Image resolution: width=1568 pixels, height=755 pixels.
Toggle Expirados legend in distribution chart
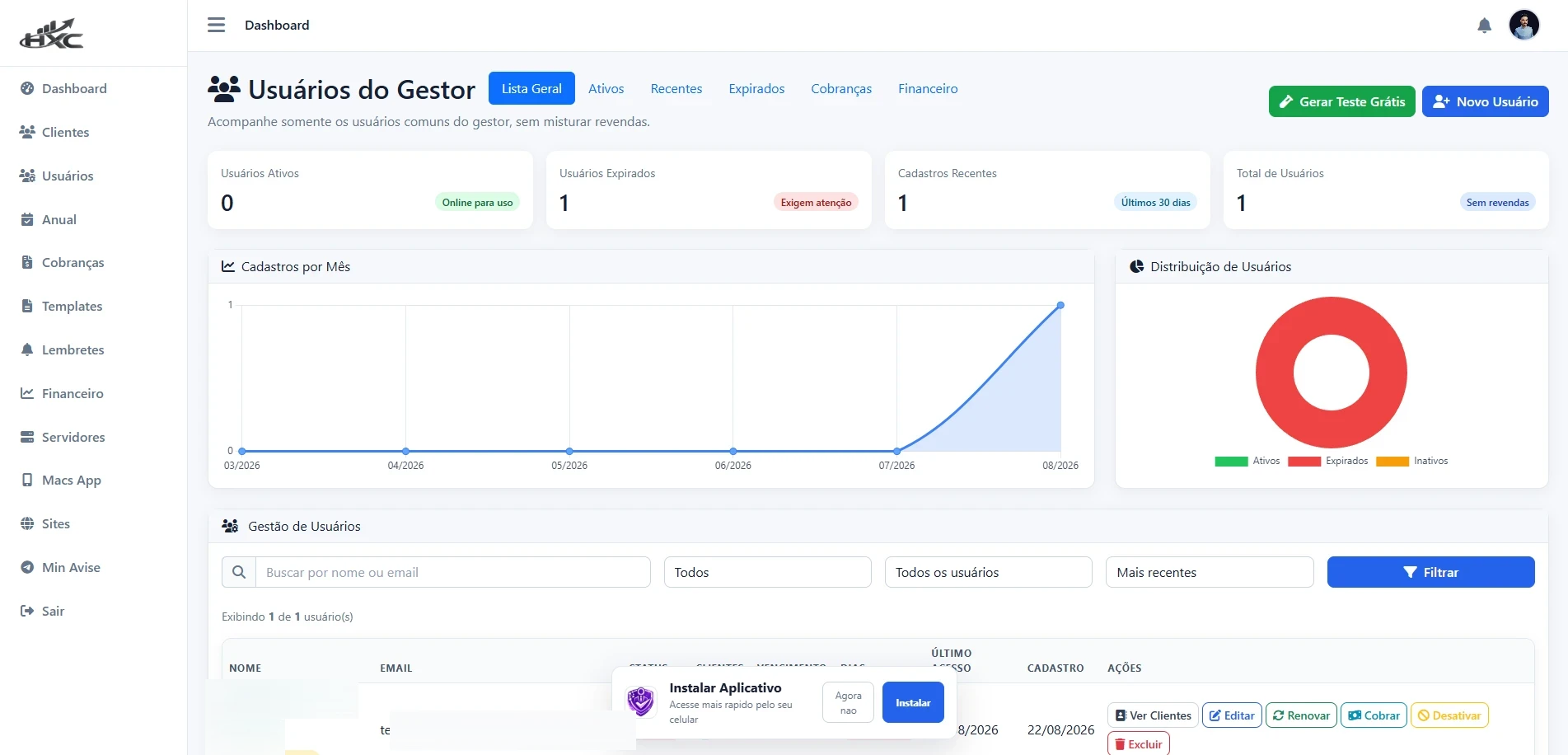pyautogui.click(x=1327, y=461)
